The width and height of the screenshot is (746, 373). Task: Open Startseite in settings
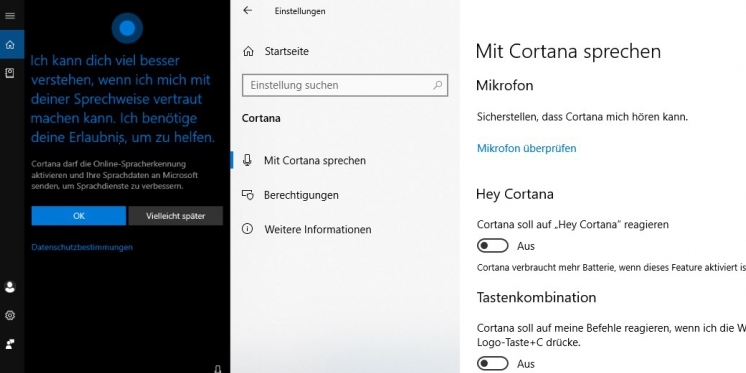tap(286, 51)
